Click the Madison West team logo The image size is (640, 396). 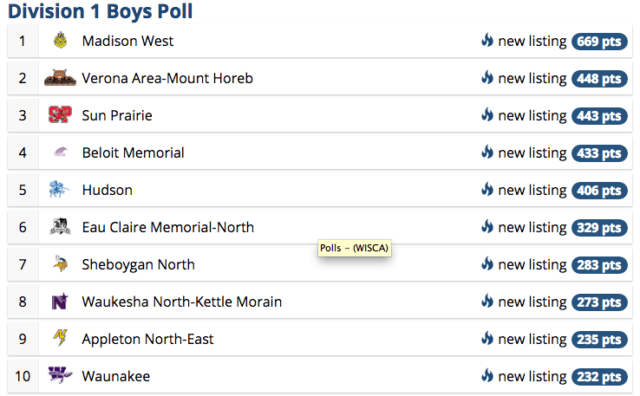(x=60, y=40)
